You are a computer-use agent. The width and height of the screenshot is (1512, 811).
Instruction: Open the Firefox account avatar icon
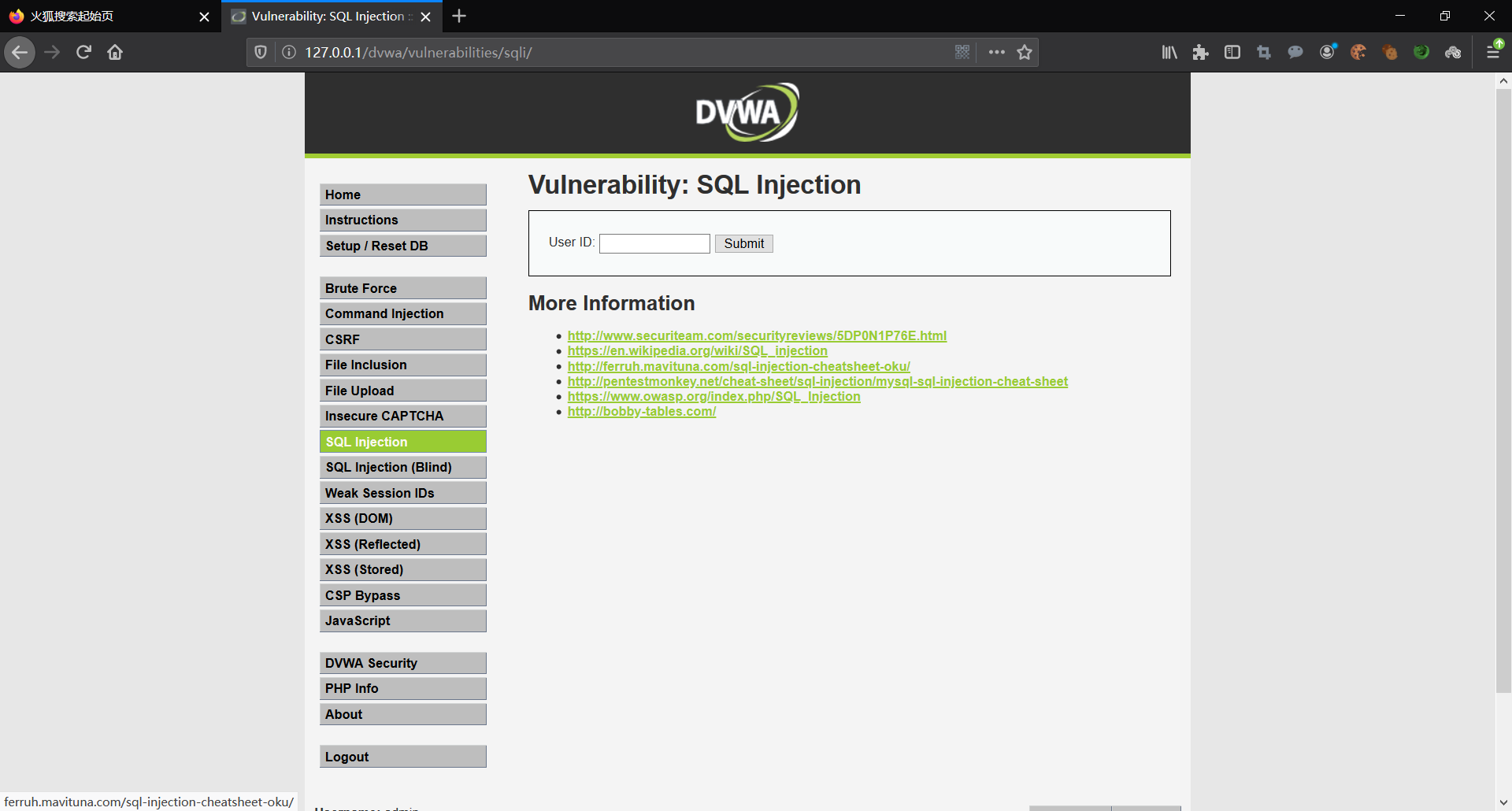point(1328,52)
